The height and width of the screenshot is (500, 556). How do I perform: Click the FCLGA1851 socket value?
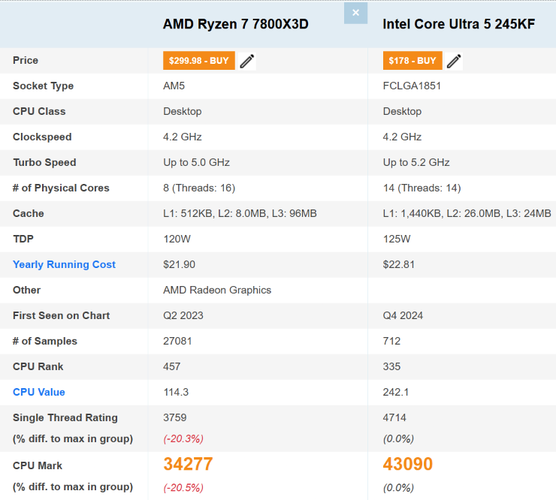click(x=412, y=86)
